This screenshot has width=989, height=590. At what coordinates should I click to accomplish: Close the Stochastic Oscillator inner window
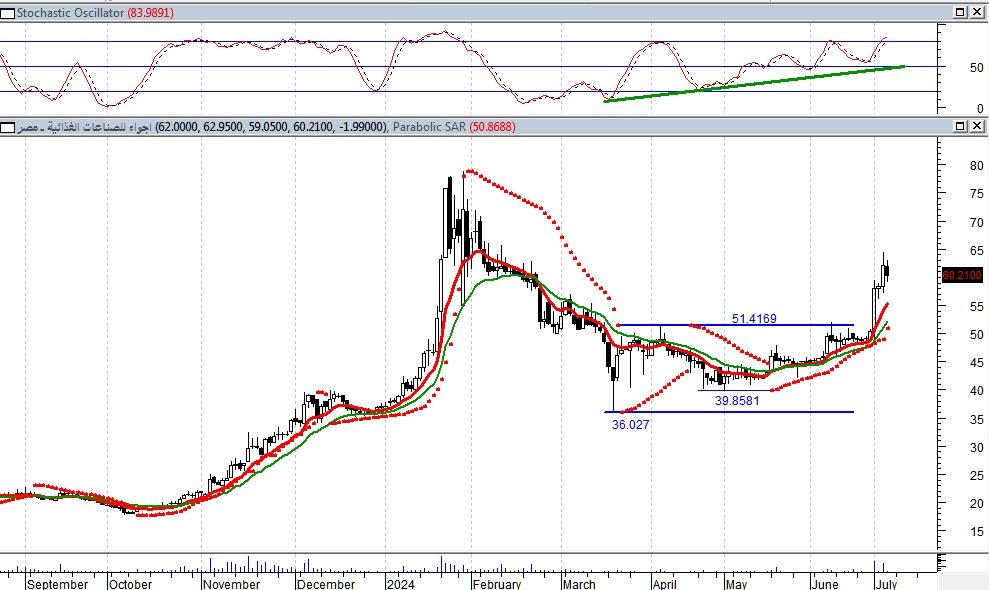click(975, 11)
